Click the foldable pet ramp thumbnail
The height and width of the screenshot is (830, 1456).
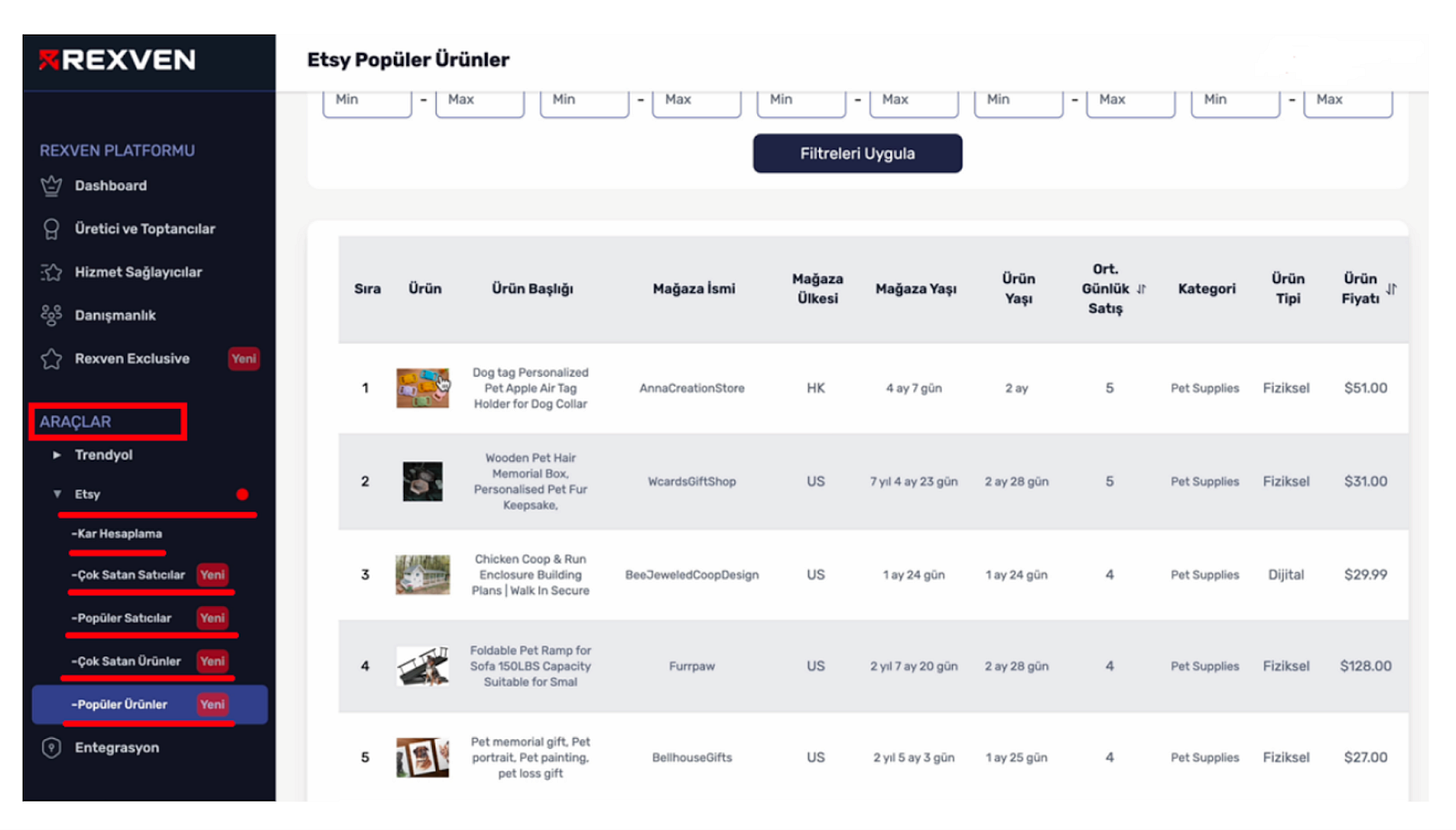(422, 666)
